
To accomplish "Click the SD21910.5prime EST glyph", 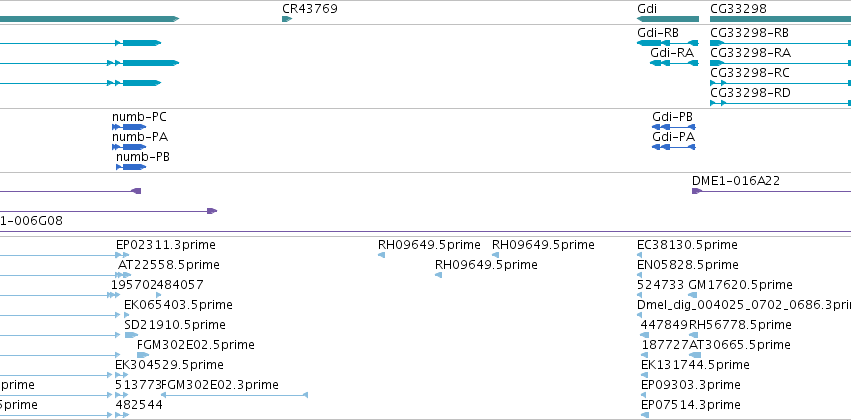I will (x=131, y=335).
